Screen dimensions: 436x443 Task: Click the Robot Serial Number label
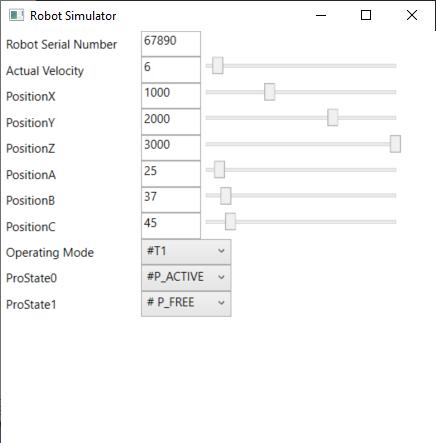[x=61, y=45]
